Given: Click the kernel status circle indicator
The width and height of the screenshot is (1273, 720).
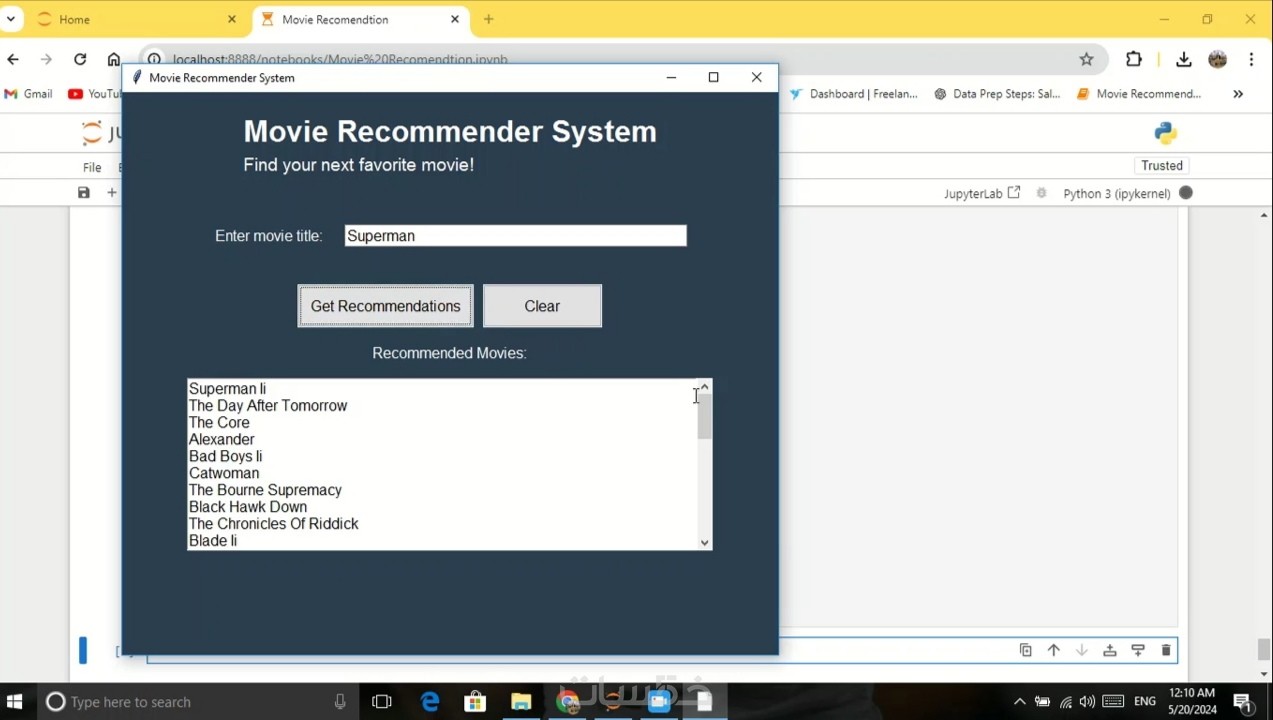Looking at the screenshot, I should pos(1186,193).
